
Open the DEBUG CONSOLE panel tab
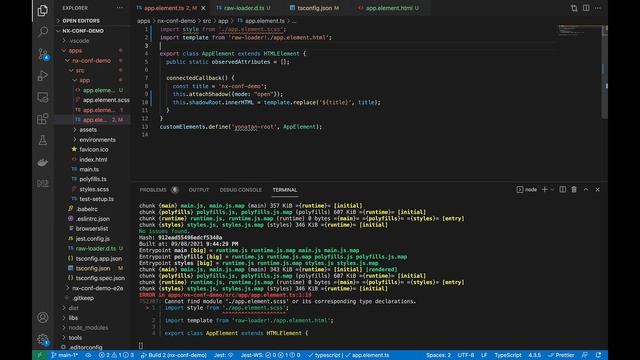click(241, 190)
